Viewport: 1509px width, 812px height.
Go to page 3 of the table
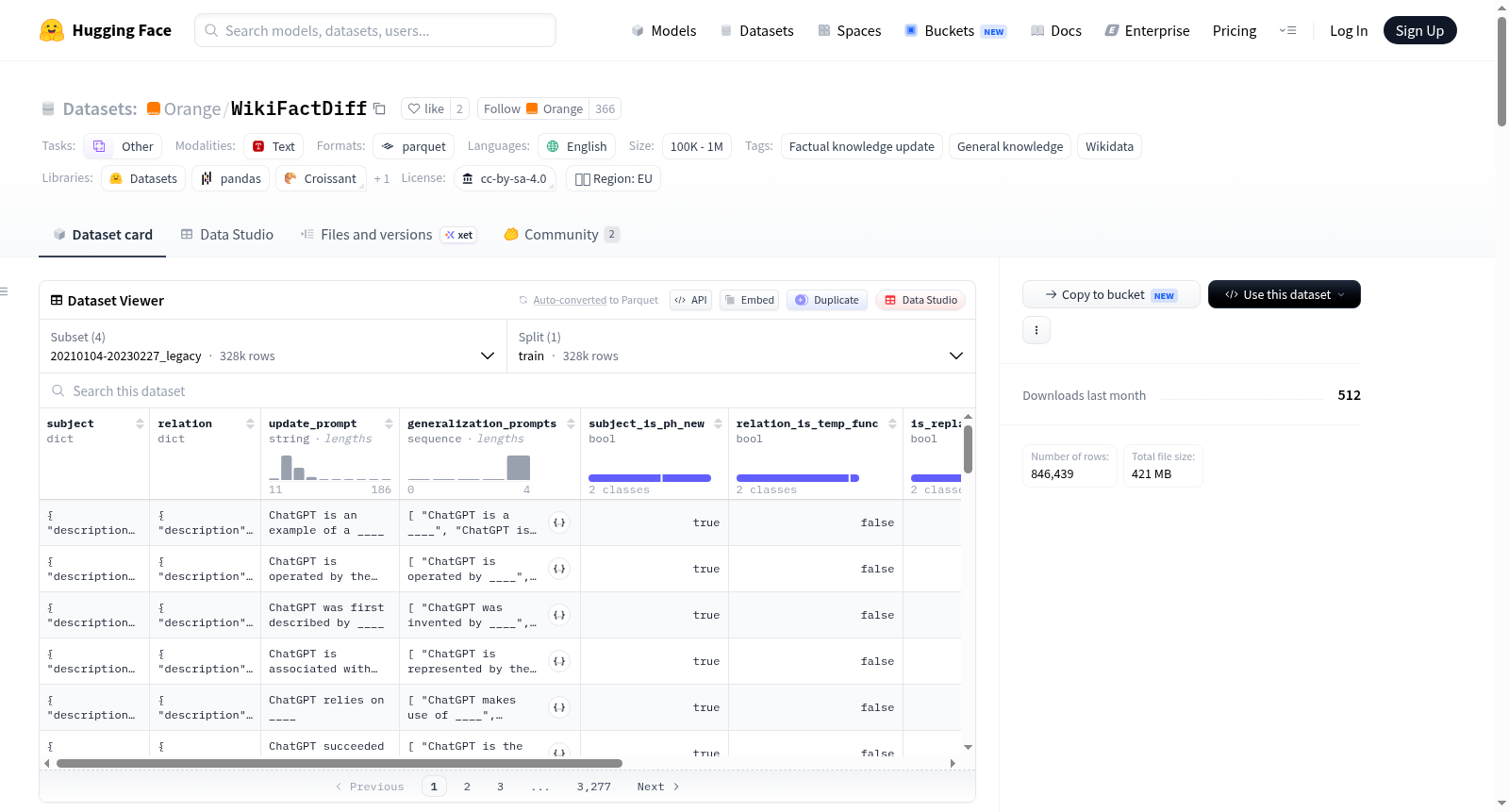click(500, 787)
